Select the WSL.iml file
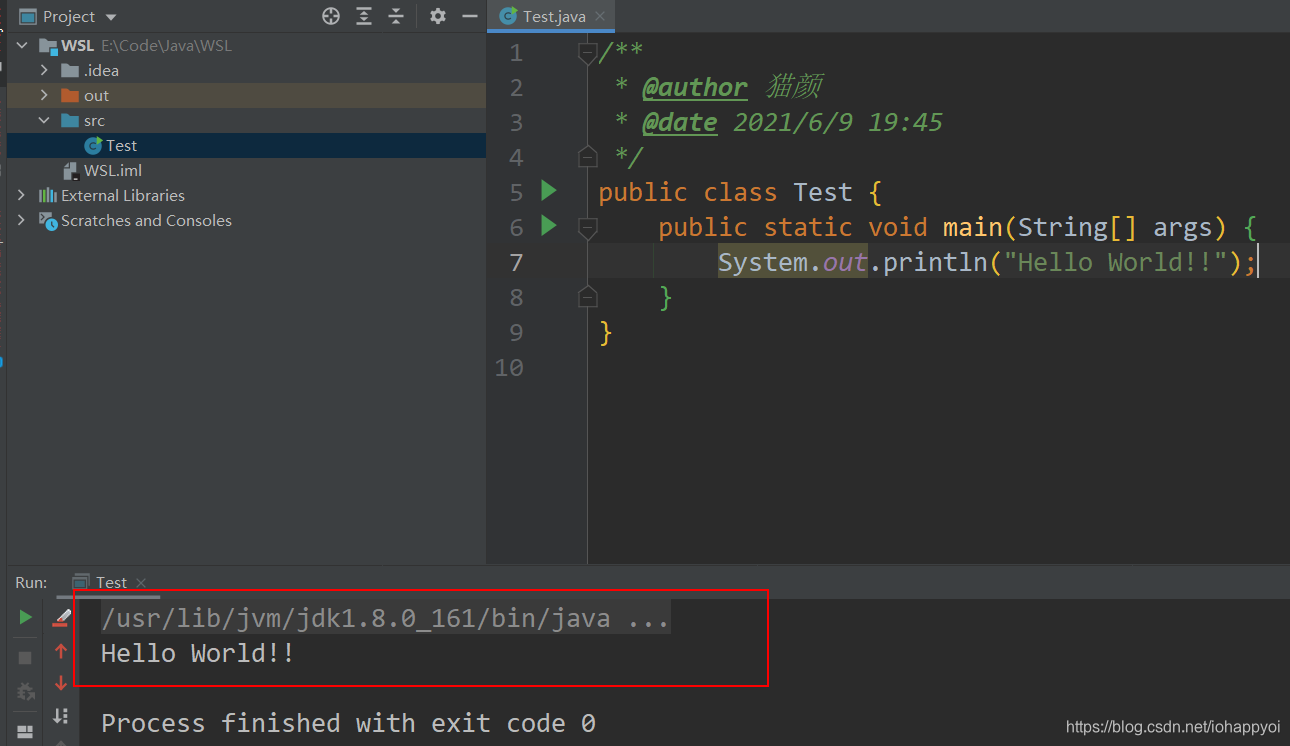 [x=246, y=171]
